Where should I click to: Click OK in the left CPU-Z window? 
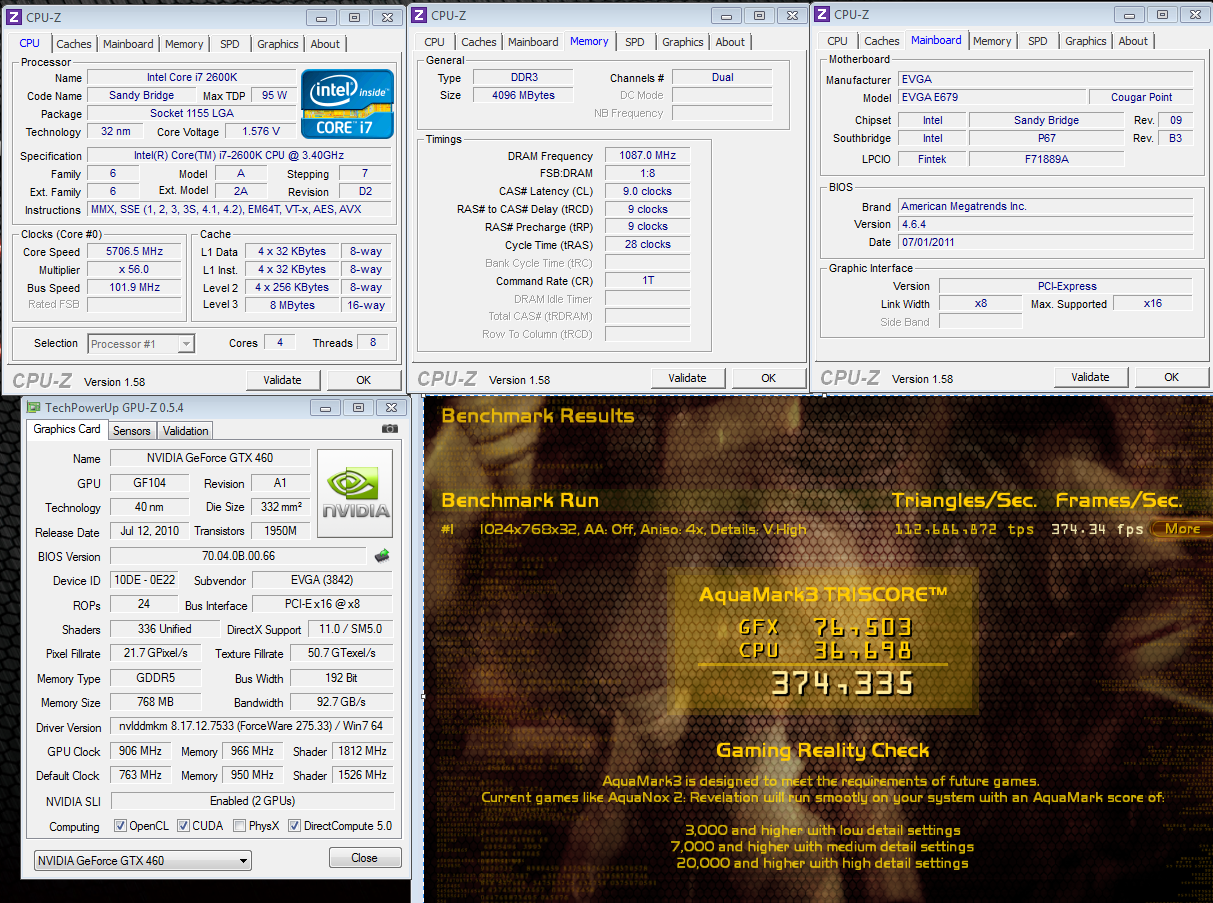click(364, 380)
